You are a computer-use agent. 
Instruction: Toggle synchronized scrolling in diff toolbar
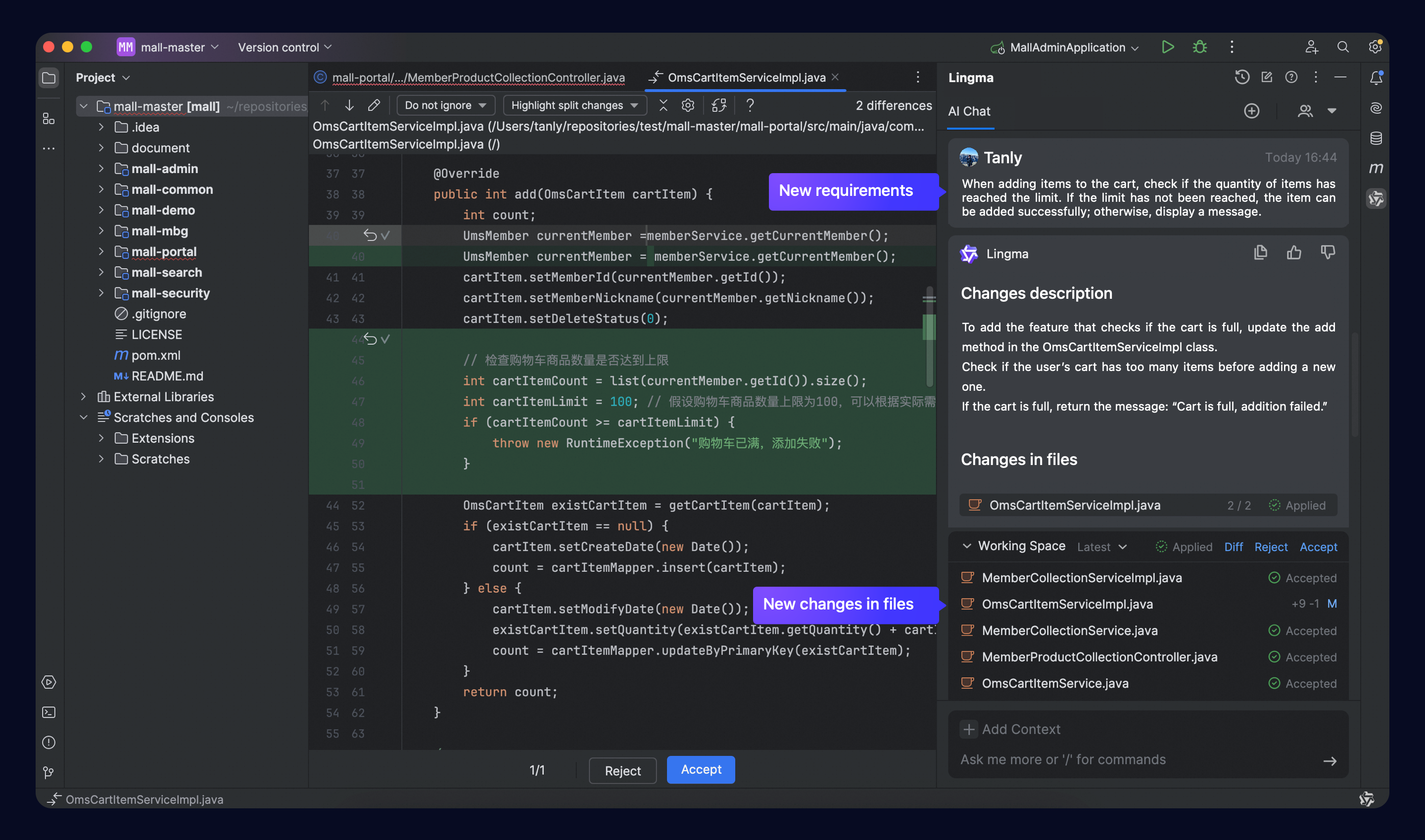719,105
